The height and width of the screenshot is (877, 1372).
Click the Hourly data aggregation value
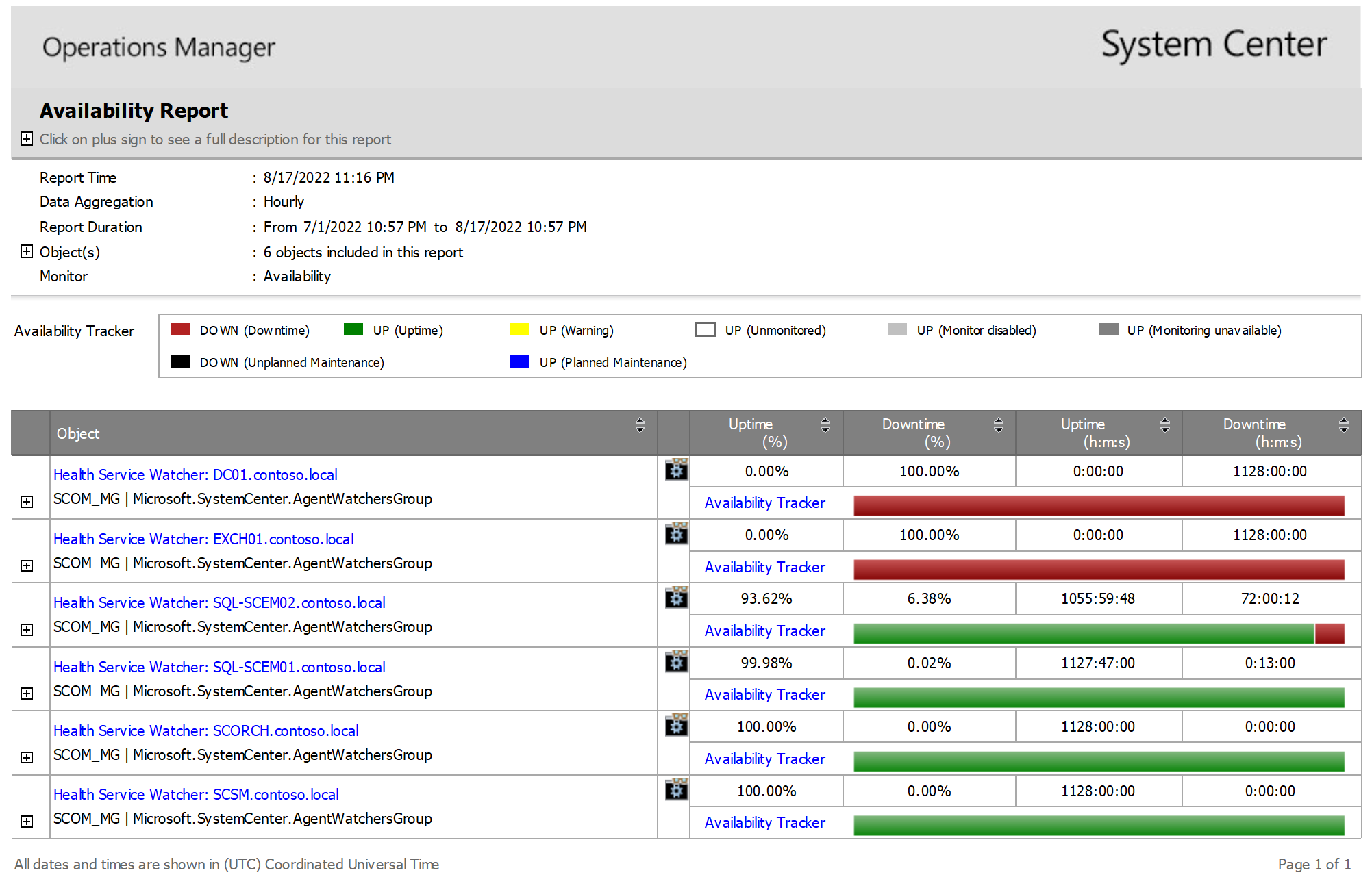[284, 201]
